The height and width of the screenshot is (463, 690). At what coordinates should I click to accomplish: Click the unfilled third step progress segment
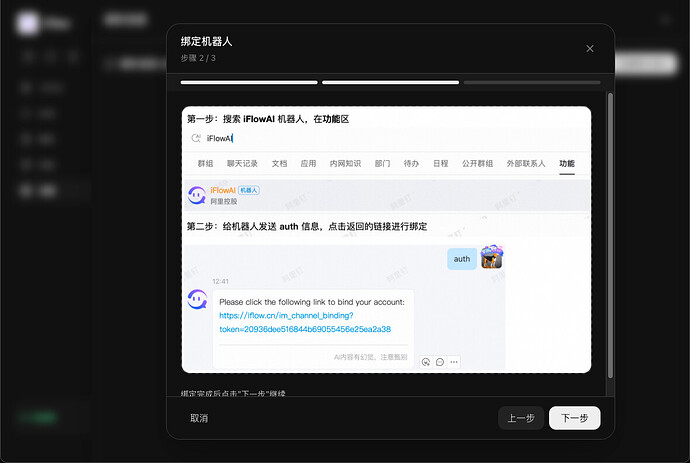coord(532,82)
